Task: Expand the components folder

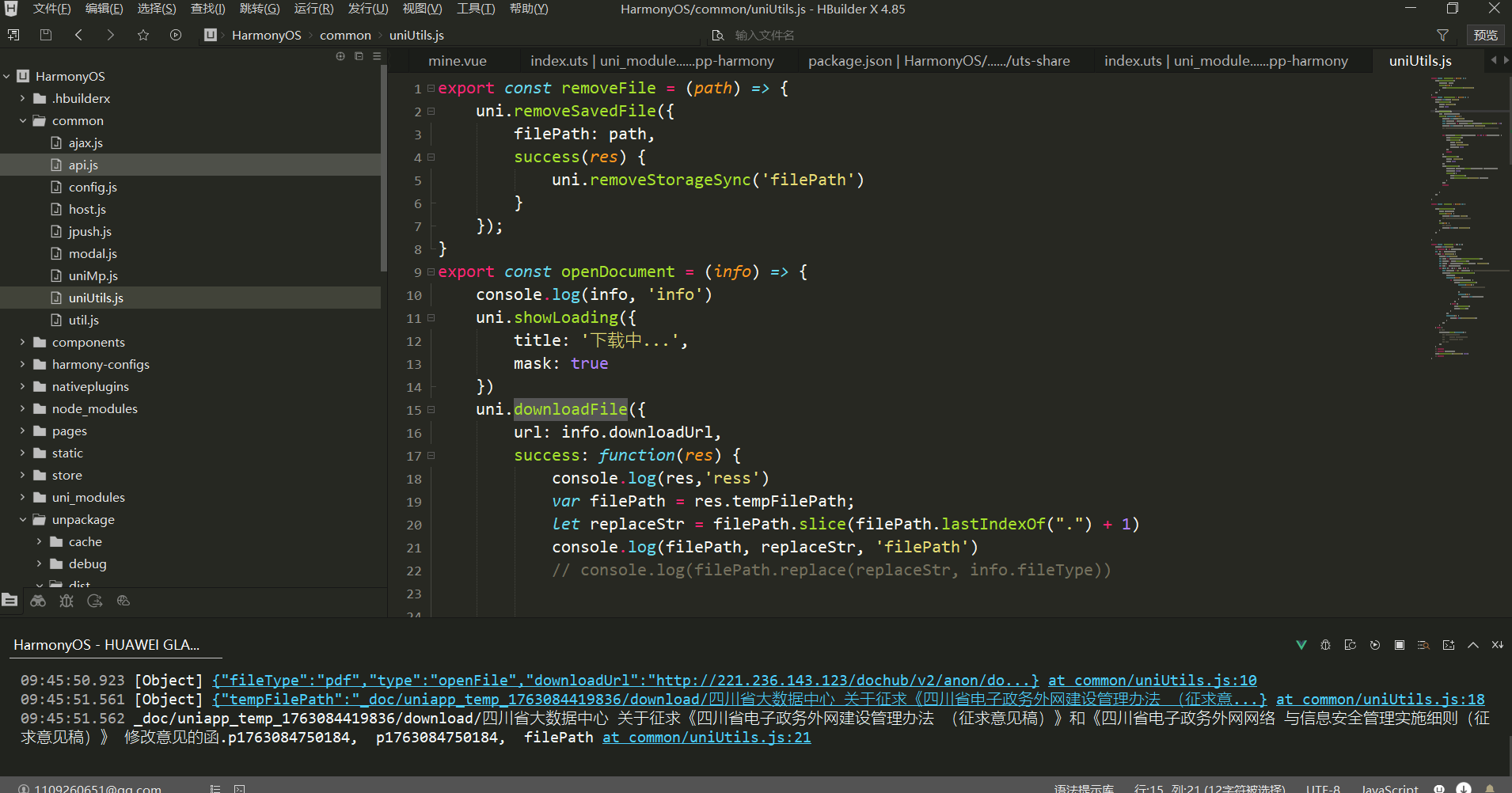Action: coord(23,342)
